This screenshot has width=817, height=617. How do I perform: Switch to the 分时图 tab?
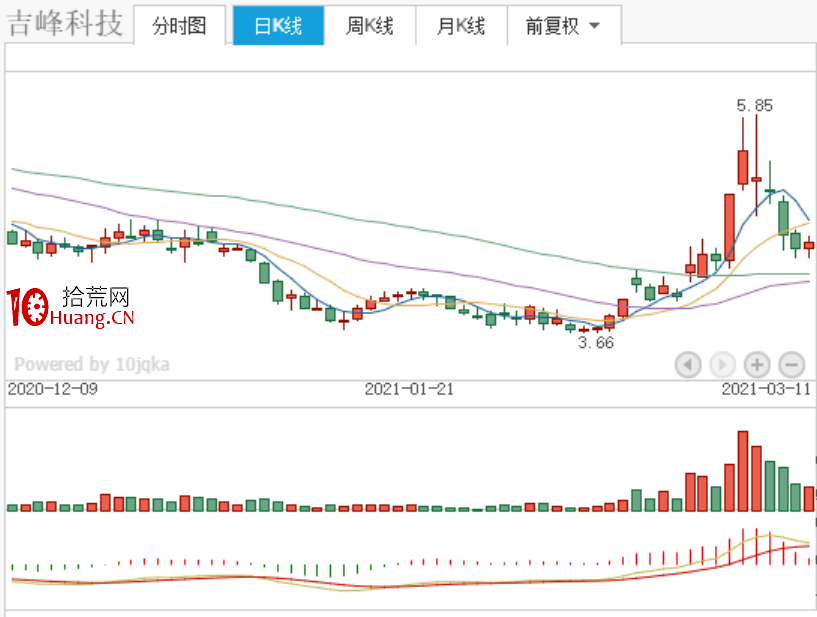click(180, 26)
